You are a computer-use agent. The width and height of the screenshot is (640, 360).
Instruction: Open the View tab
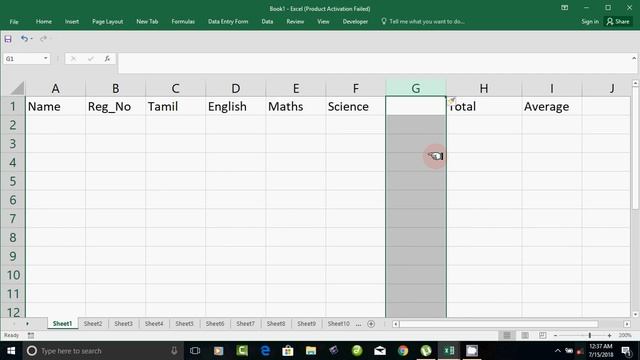click(x=323, y=22)
